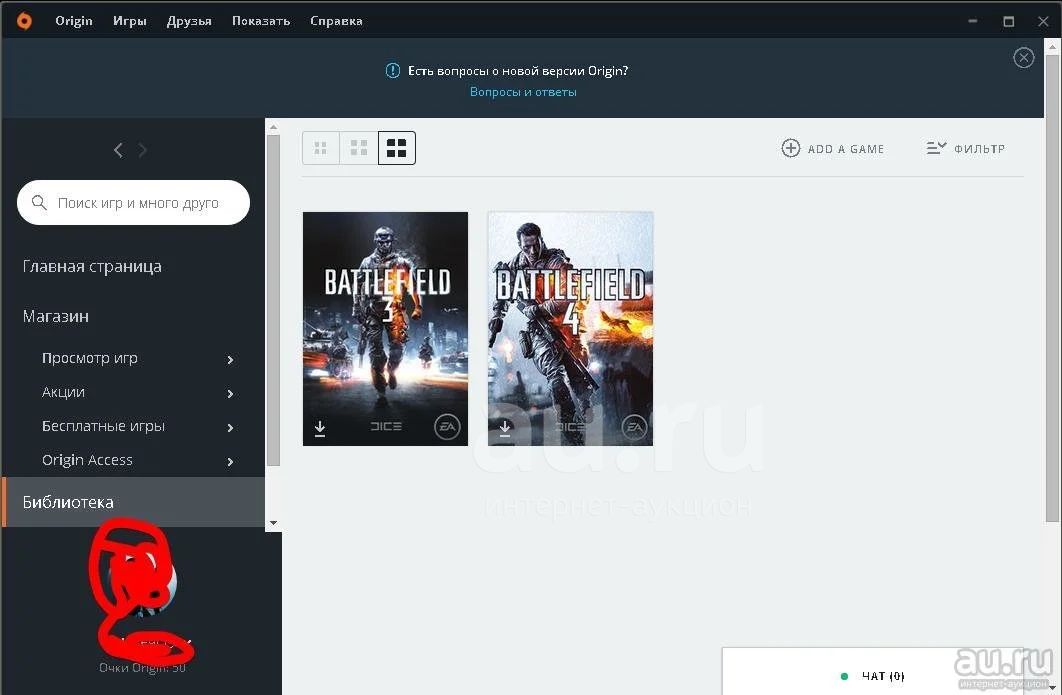Click the info icon beside the banner question
This screenshot has height=695, width=1062.
[392, 70]
